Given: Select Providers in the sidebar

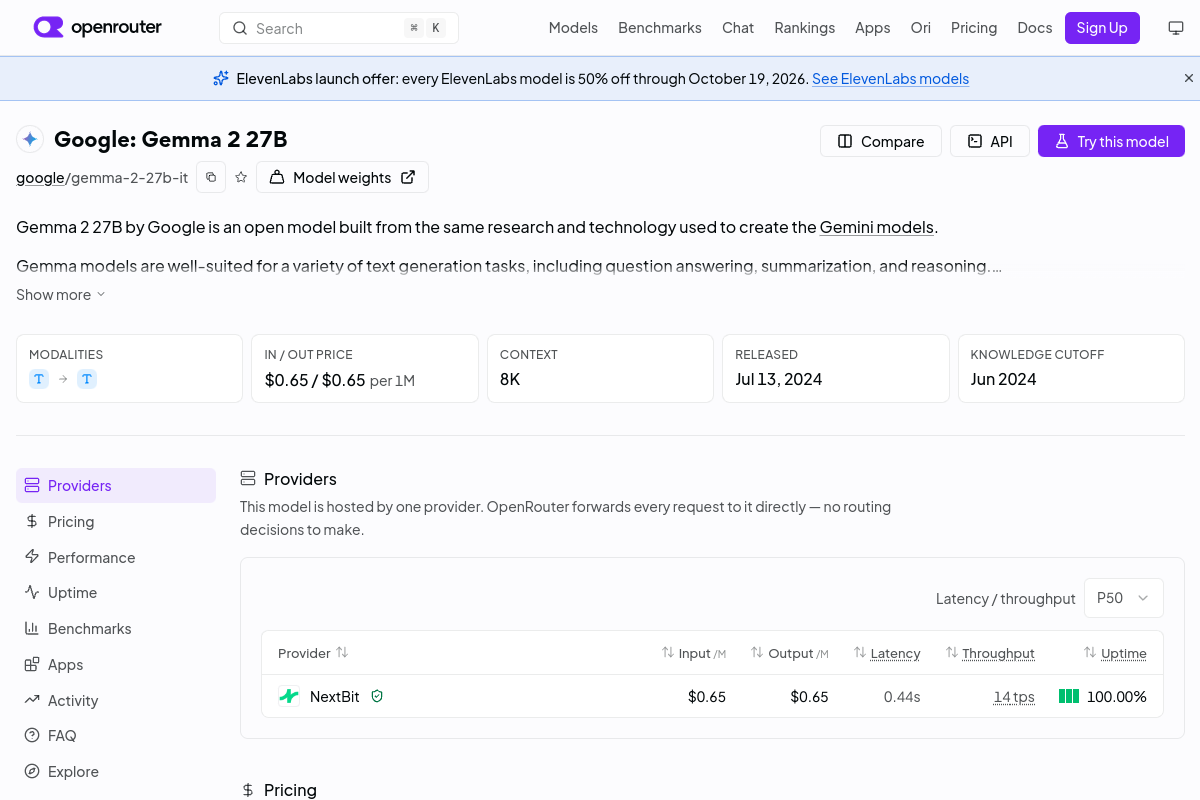Looking at the screenshot, I should coord(116,485).
